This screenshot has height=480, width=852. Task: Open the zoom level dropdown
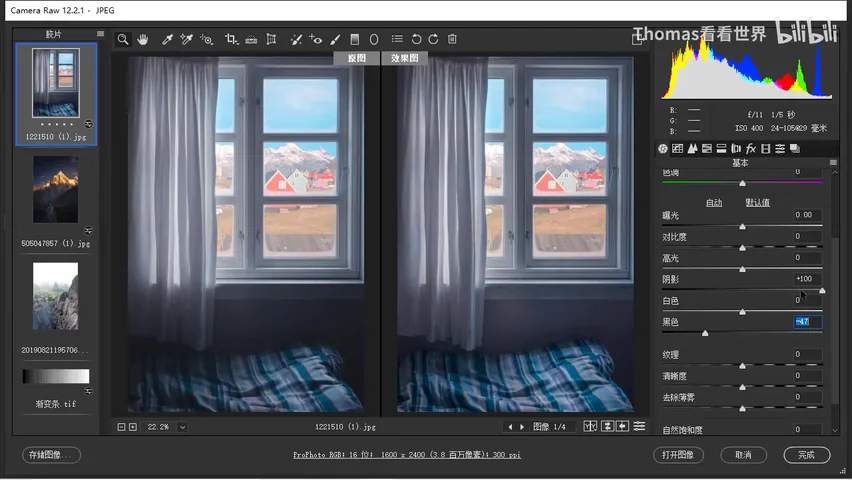click(183, 427)
